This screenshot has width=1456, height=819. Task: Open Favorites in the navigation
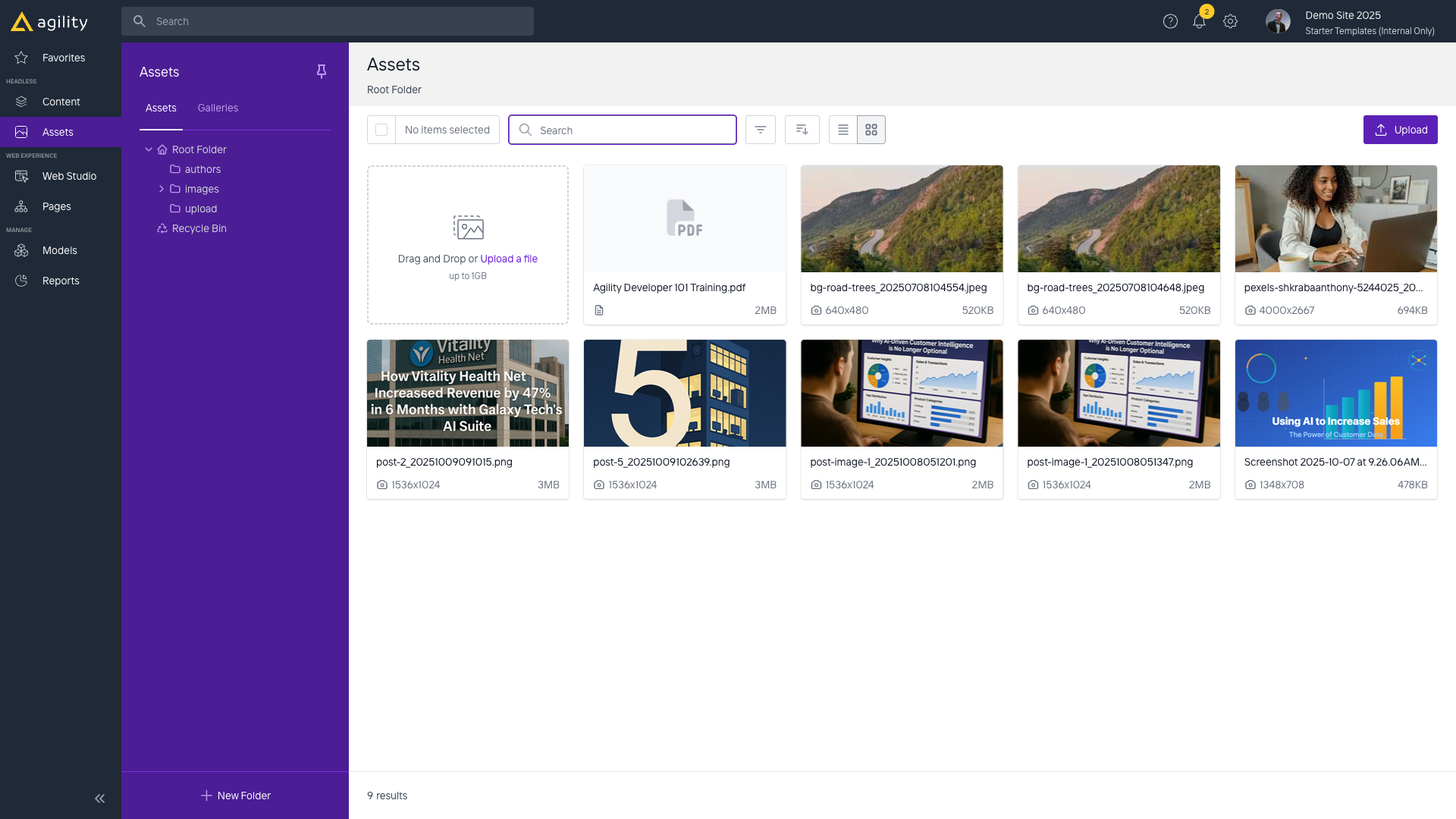pos(61,58)
